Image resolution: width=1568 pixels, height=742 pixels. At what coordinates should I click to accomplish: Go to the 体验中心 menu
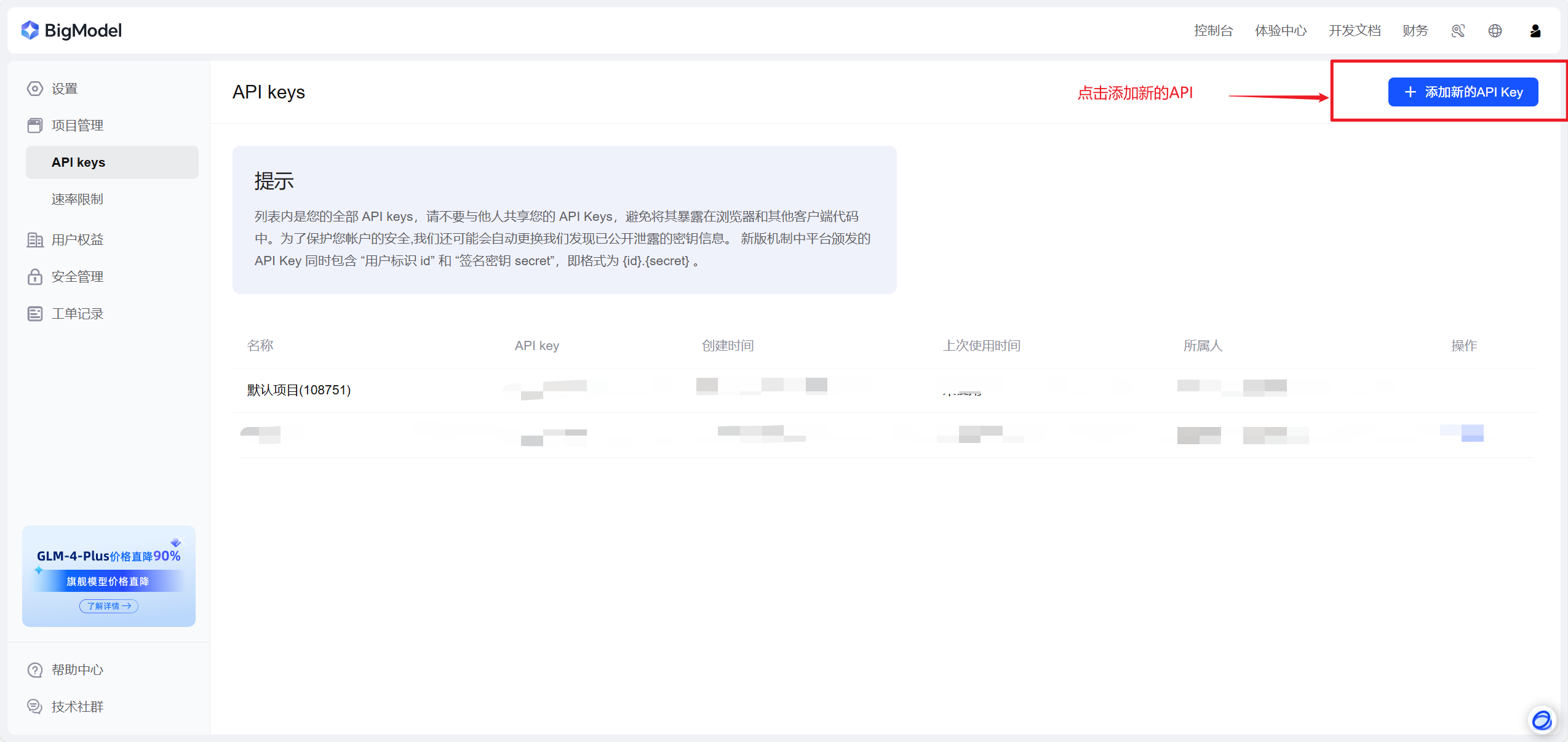point(1281,31)
